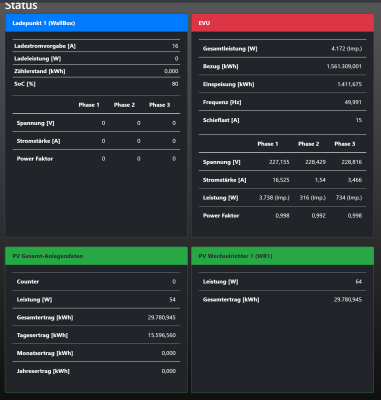The width and height of the screenshot is (381, 400).
Task: Select the Jahresertrag [kWh] row
Action: coord(96,371)
